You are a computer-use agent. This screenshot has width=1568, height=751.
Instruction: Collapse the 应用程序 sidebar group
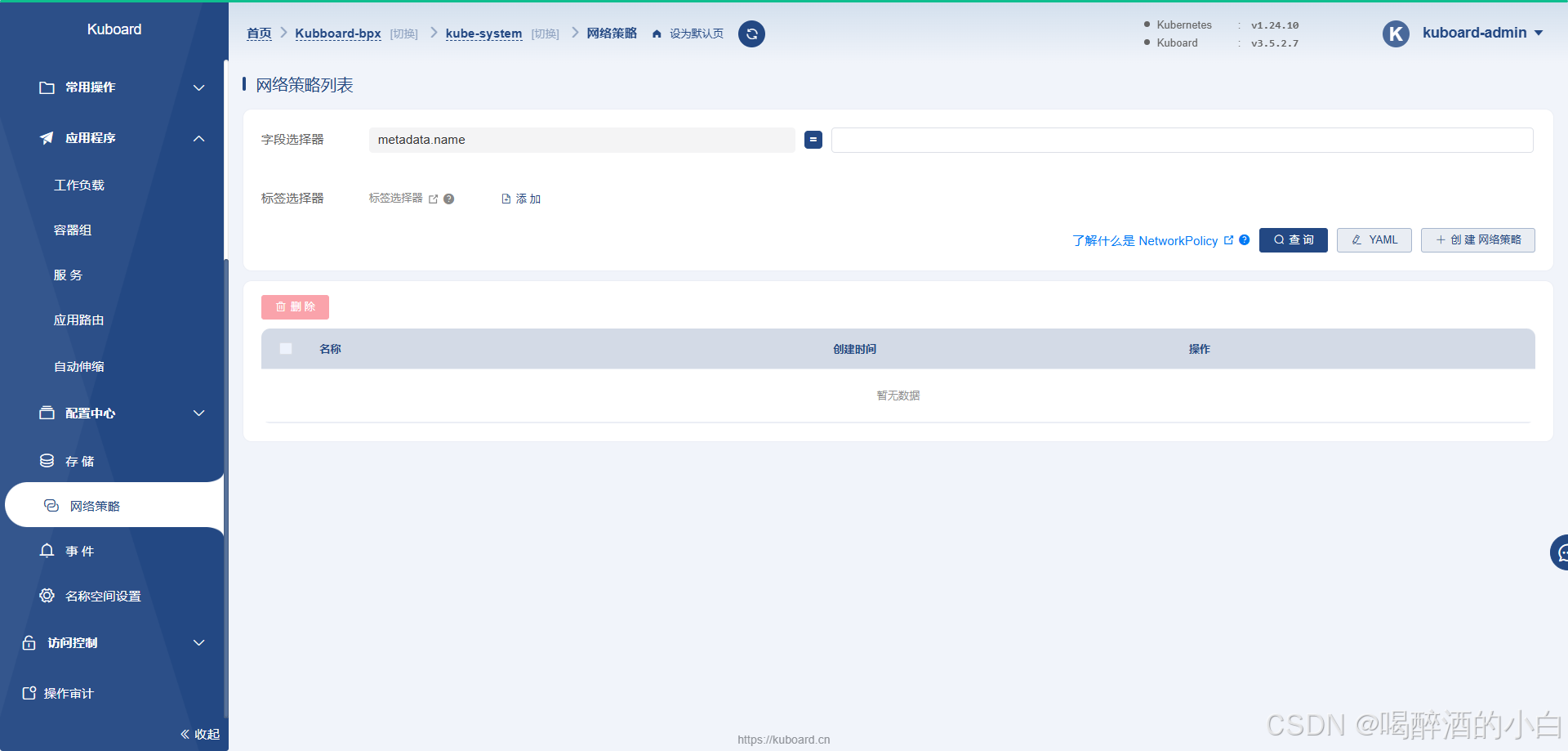tap(198, 138)
